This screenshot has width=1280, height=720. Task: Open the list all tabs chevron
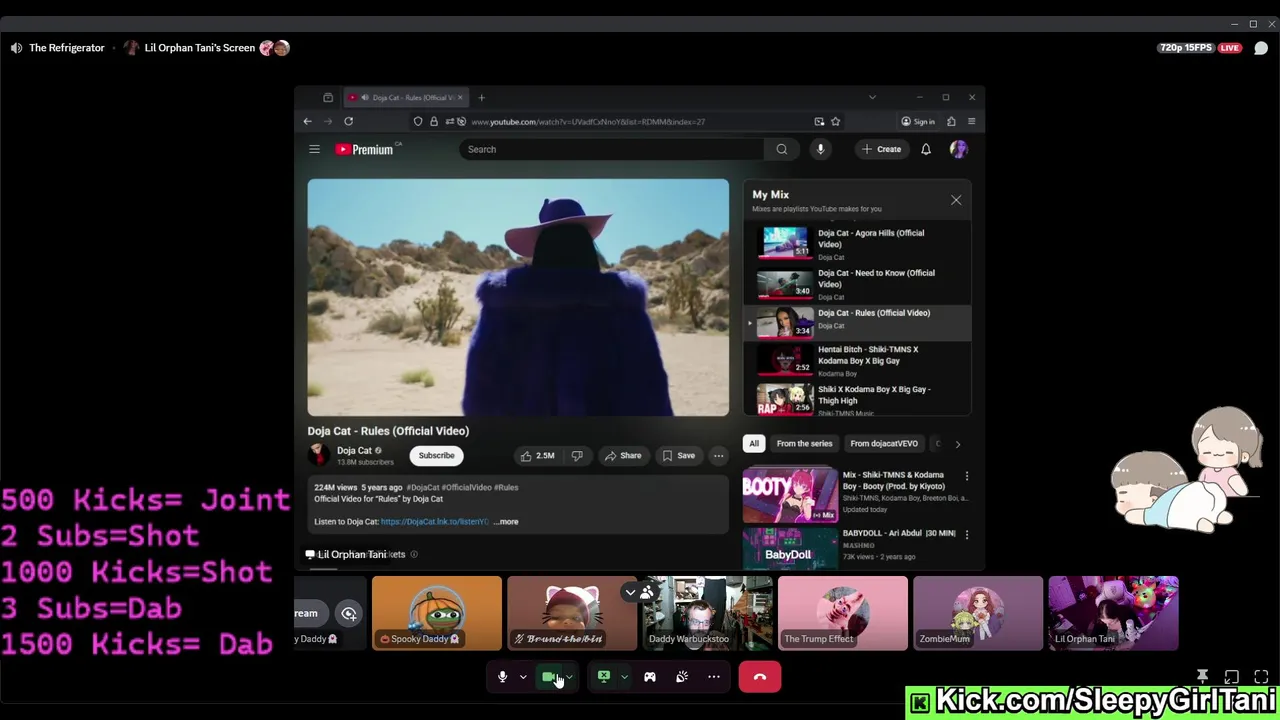872,97
